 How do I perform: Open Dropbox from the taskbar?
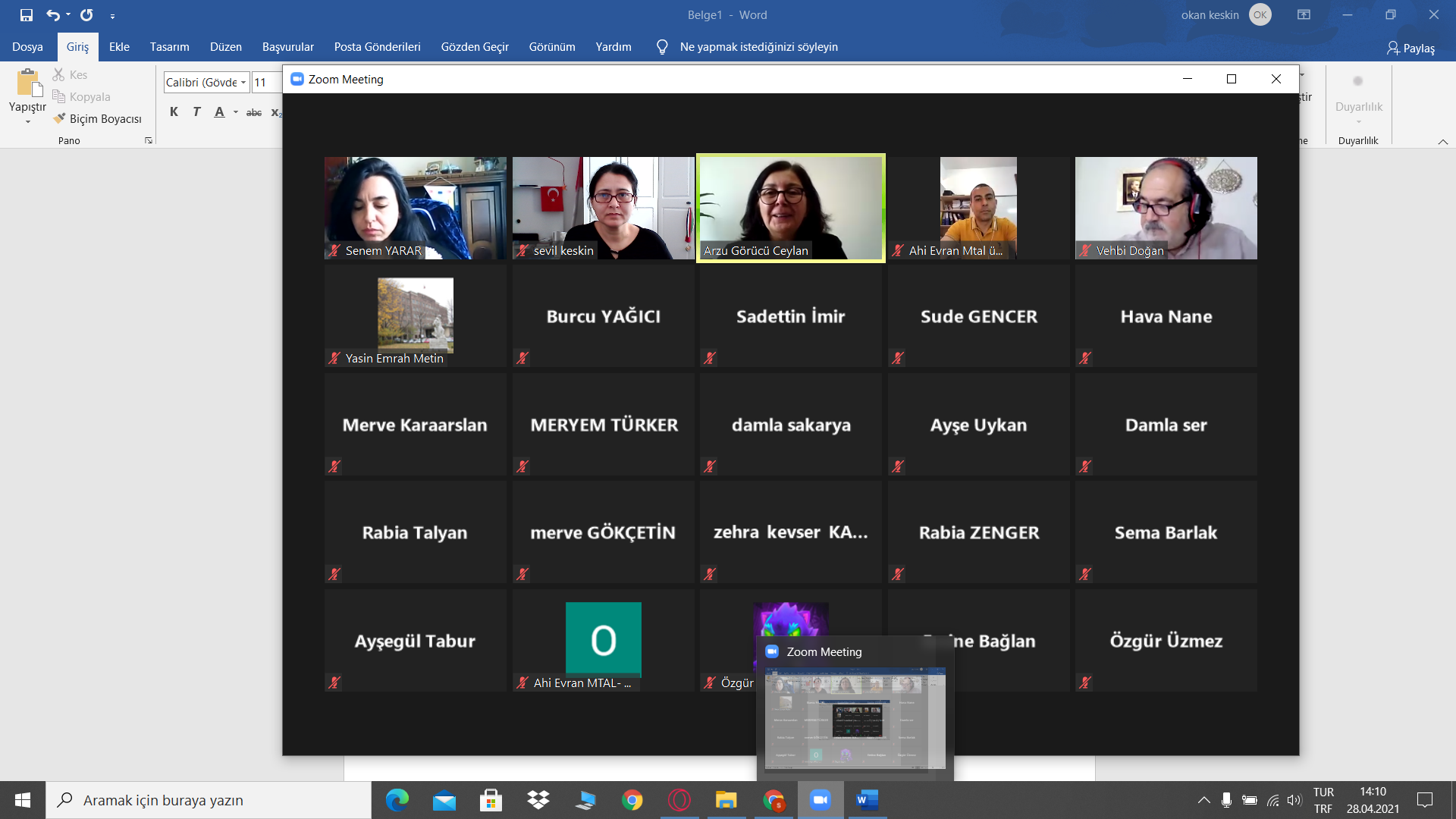pos(538,800)
